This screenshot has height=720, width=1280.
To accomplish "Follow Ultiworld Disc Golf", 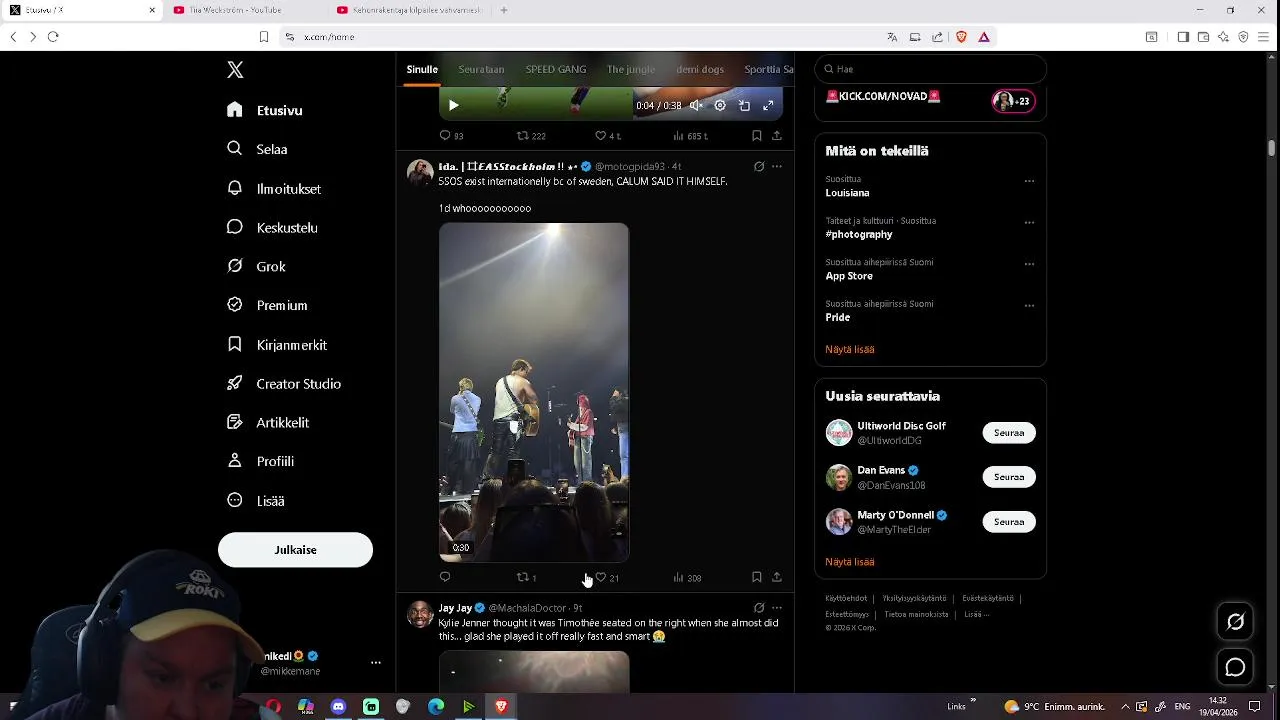I will tap(1009, 433).
